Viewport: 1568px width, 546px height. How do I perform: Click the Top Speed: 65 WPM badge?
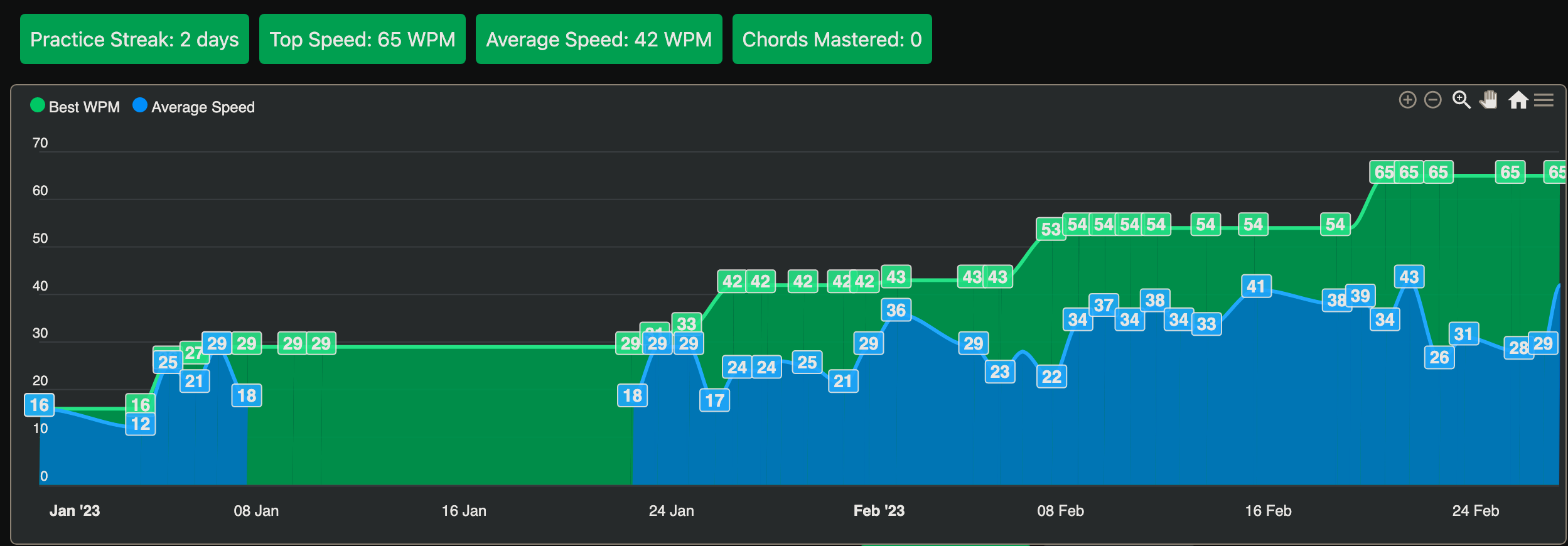click(362, 40)
